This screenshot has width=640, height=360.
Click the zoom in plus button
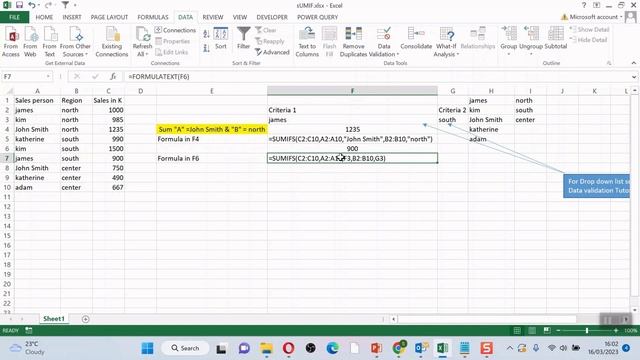coord(616,330)
